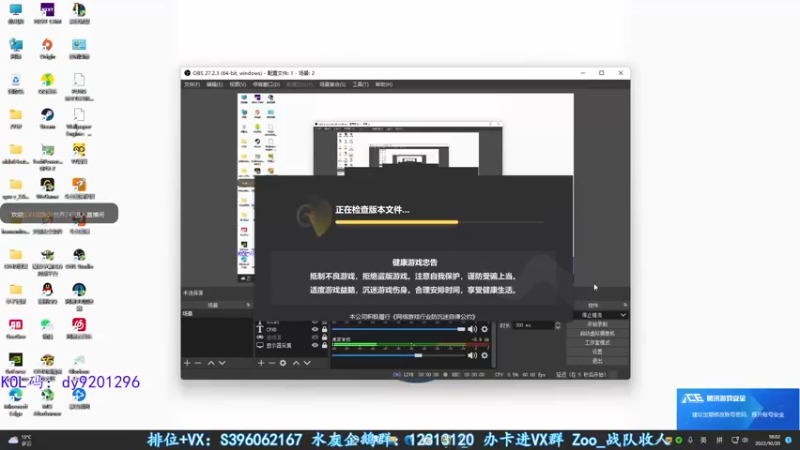
Task: Open the Origin desktop shortcut
Action: coord(47,48)
